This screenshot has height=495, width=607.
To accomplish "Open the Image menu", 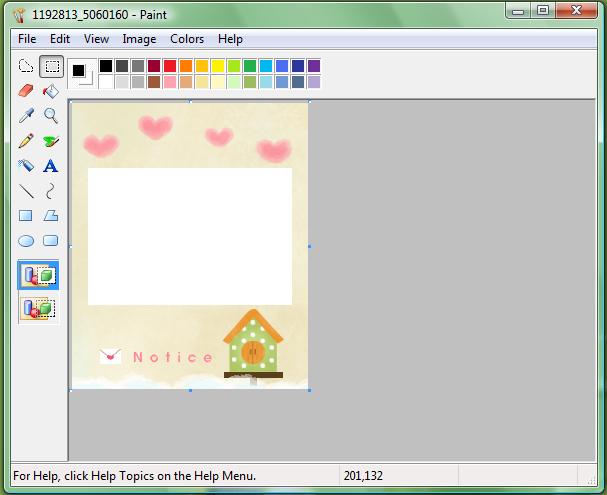I will pyautogui.click(x=139, y=39).
